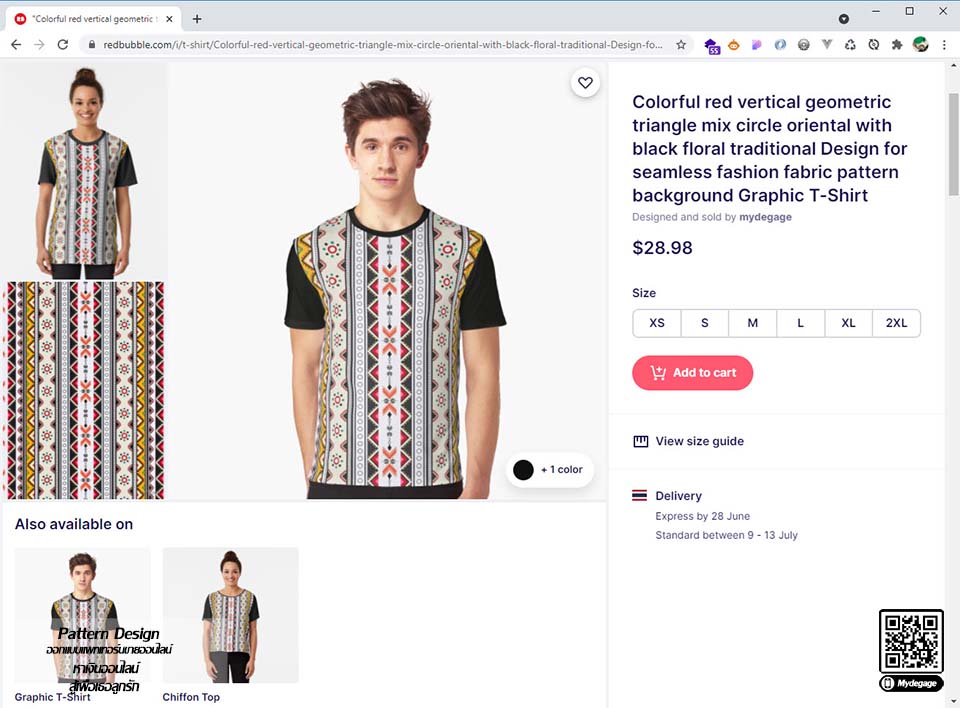Open the tab search dropdown arrow
This screenshot has width=960, height=708.
click(x=844, y=19)
